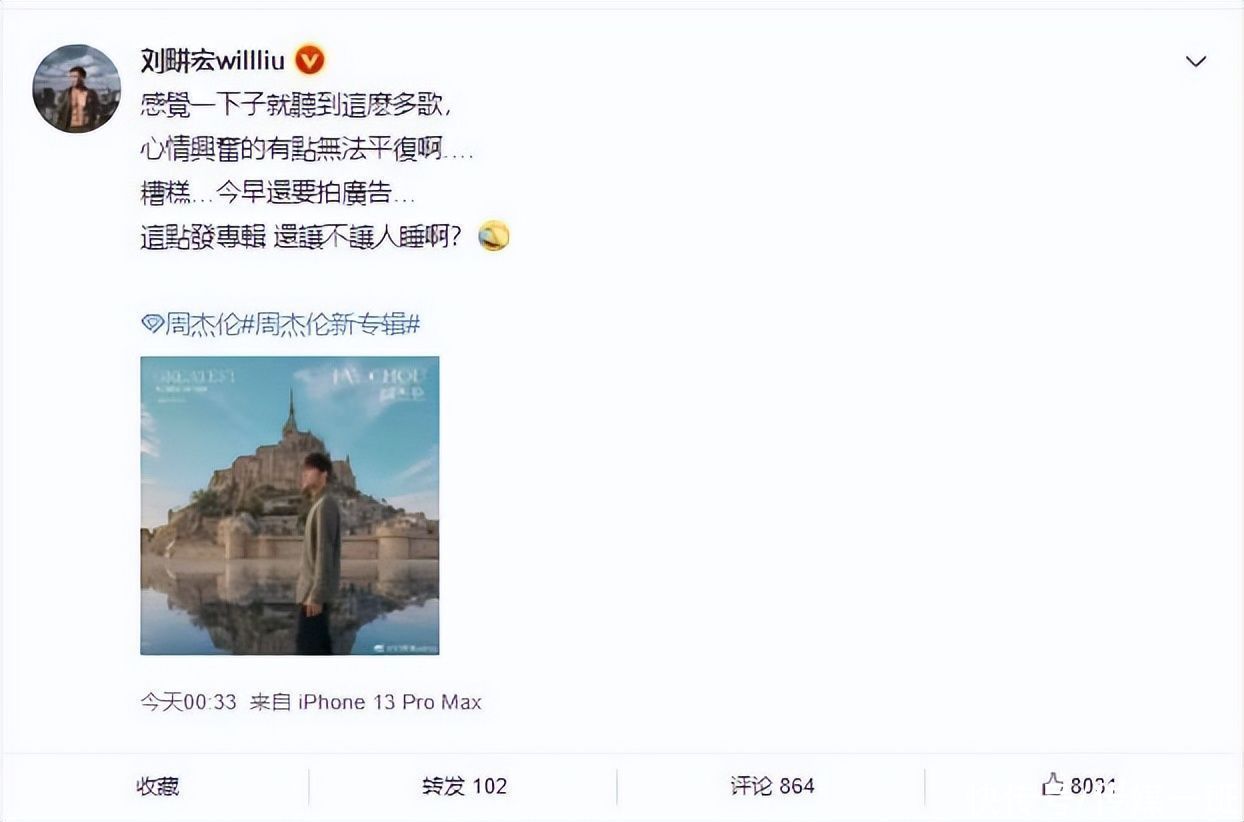
Task: Click the 今天00:33 post timestamp
Action: [x=188, y=702]
